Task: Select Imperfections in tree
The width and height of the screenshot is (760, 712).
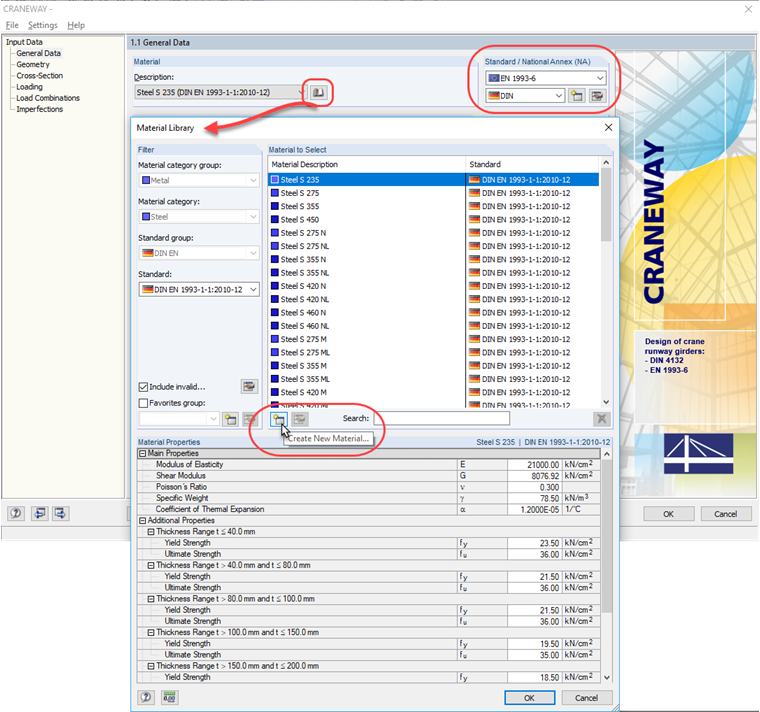Action: (x=40, y=109)
